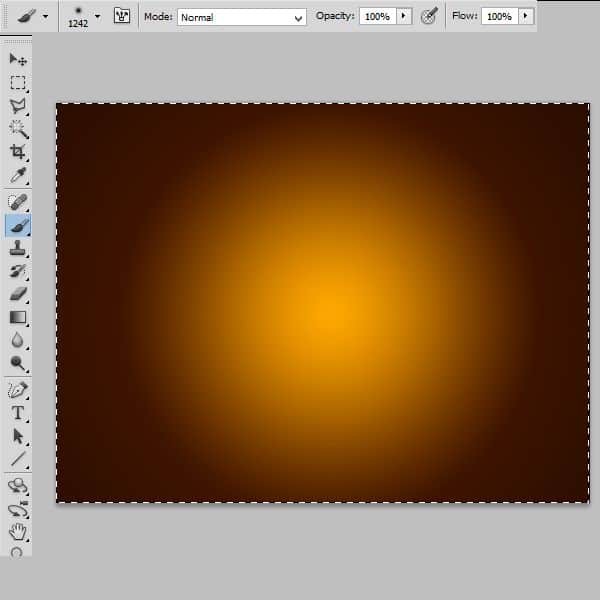This screenshot has width=600, height=600.
Task: Toggle the Brush panel button
Action: point(122,16)
